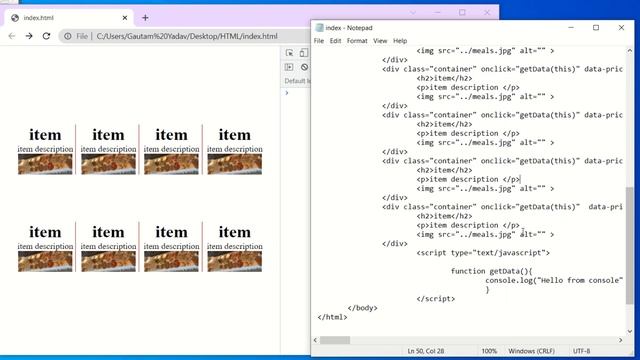Click Notepad horizontal scrollbar left arrow

click(315, 340)
